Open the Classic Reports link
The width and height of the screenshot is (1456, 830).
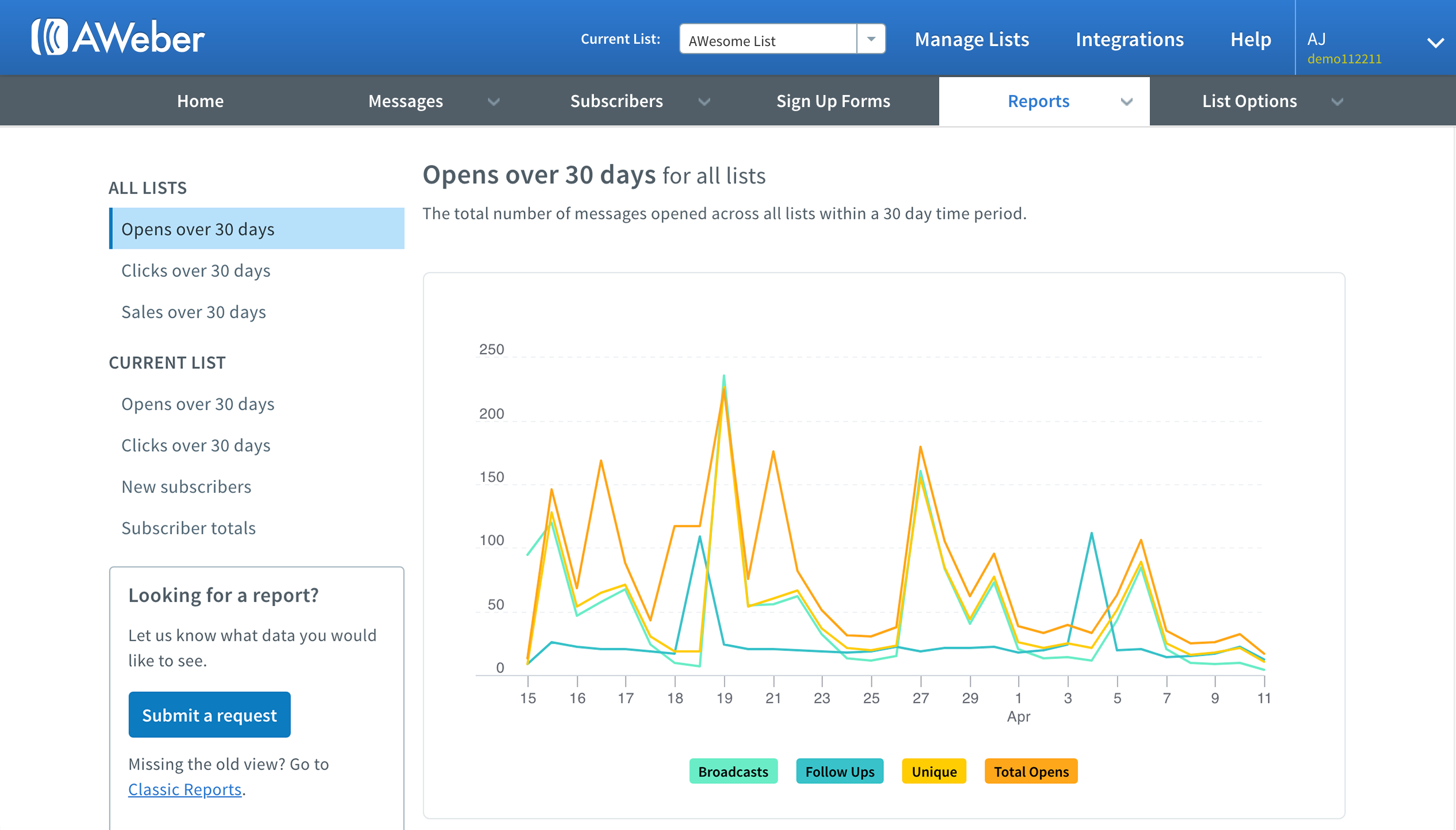184,789
